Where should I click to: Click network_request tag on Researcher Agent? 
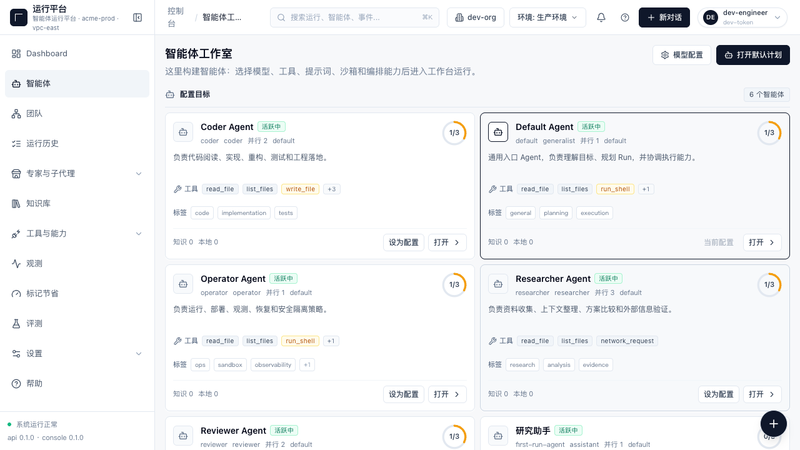[627, 341]
